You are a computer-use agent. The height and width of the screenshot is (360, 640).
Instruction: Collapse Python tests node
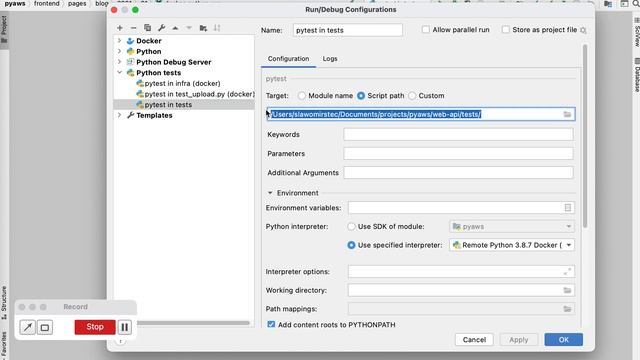[120, 73]
